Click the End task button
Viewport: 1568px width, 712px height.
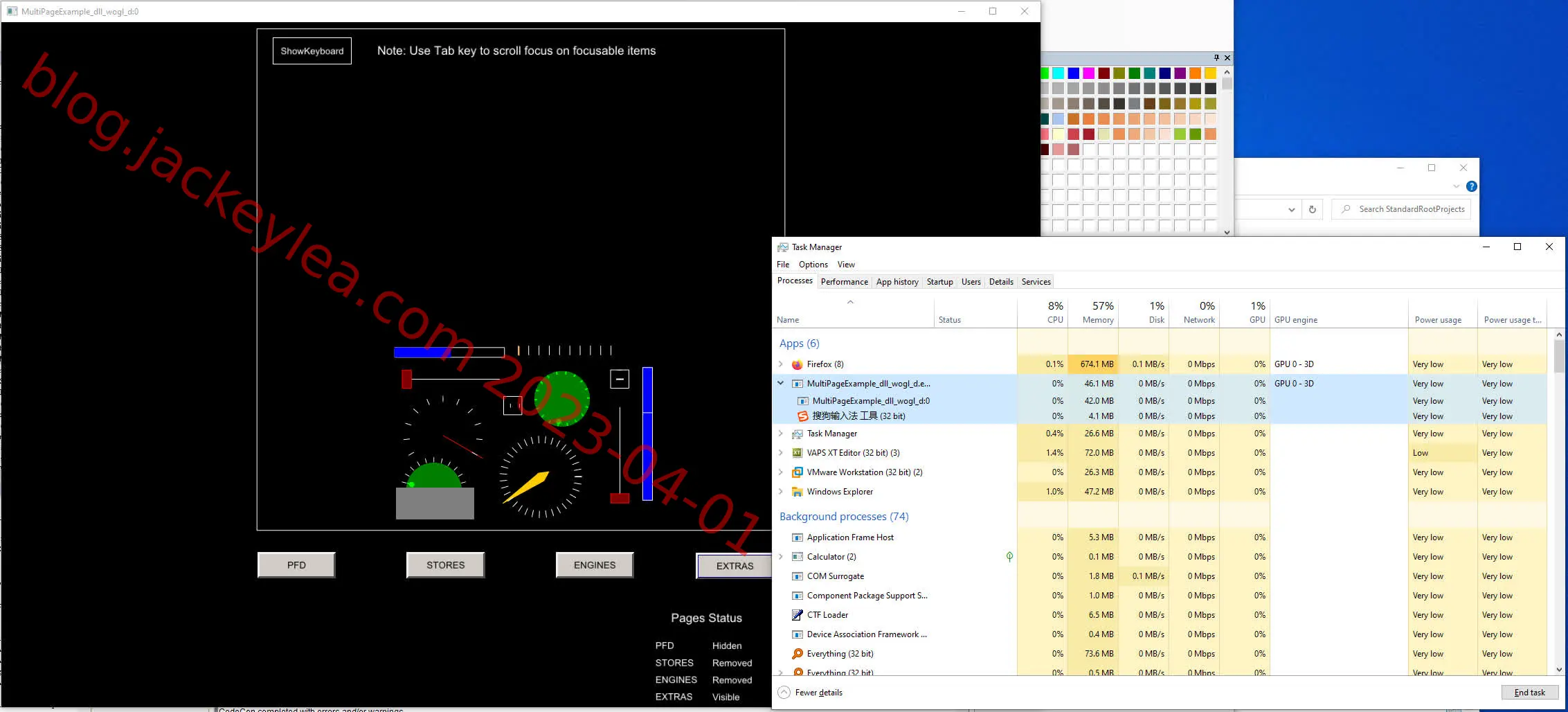pyautogui.click(x=1529, y=693)
